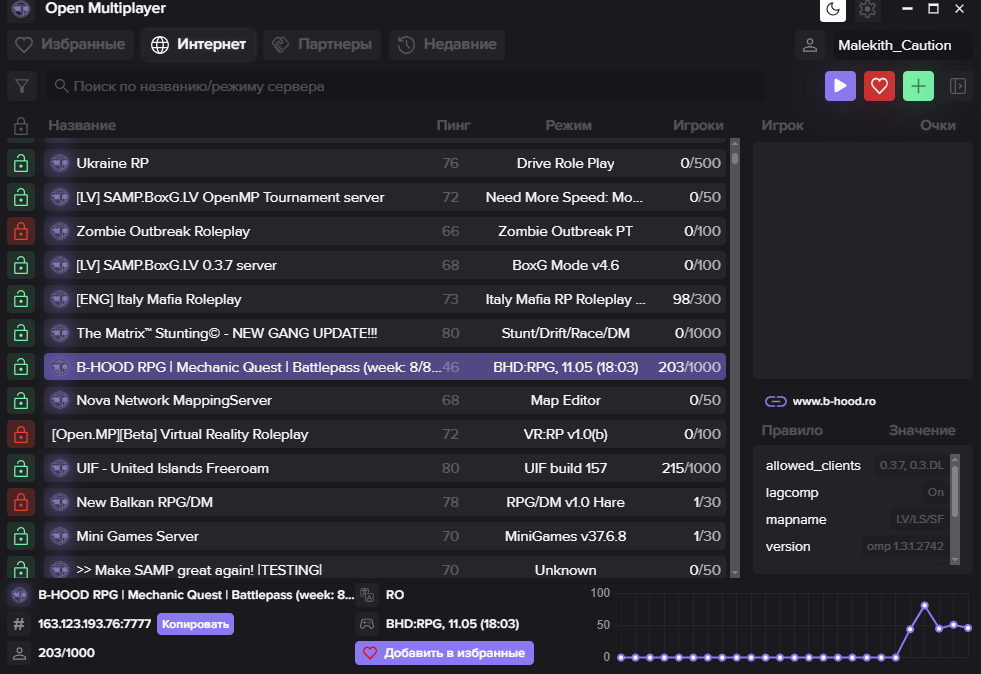Click the allowed_clients rule row
Viewport: 981px width, 674px height.
coord(855,466)
